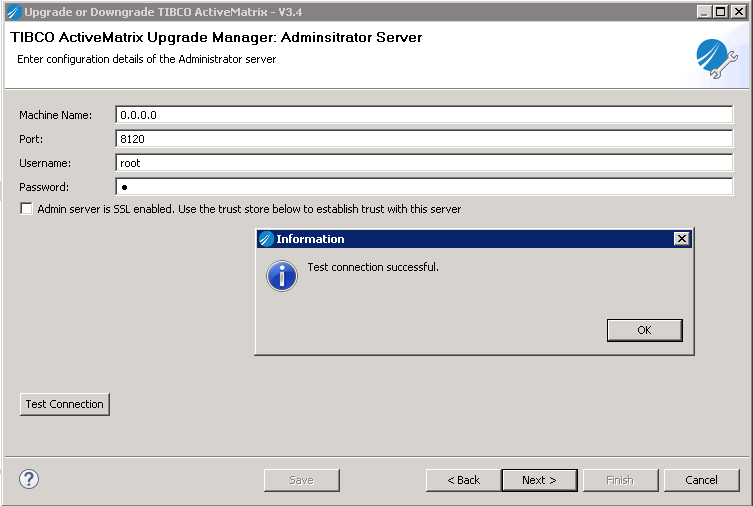The height and width of the screenshot is (506, 753).
Task: Click the TIBCO icon in main title bar
Action: tap(12, 11)
